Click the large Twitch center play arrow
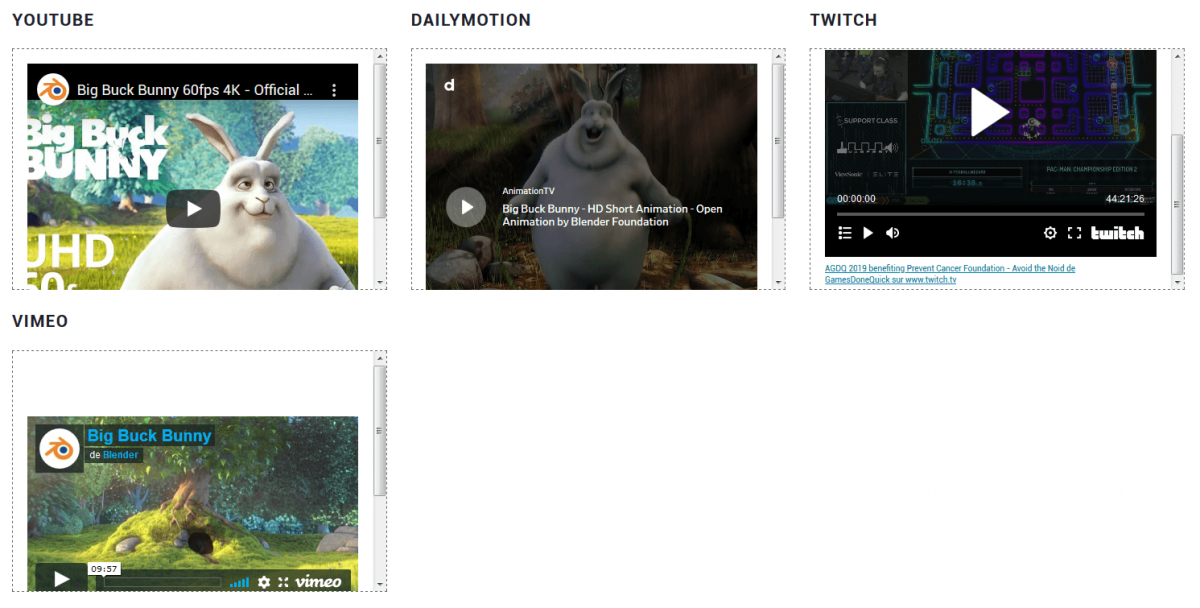 (x=989, y=112)
